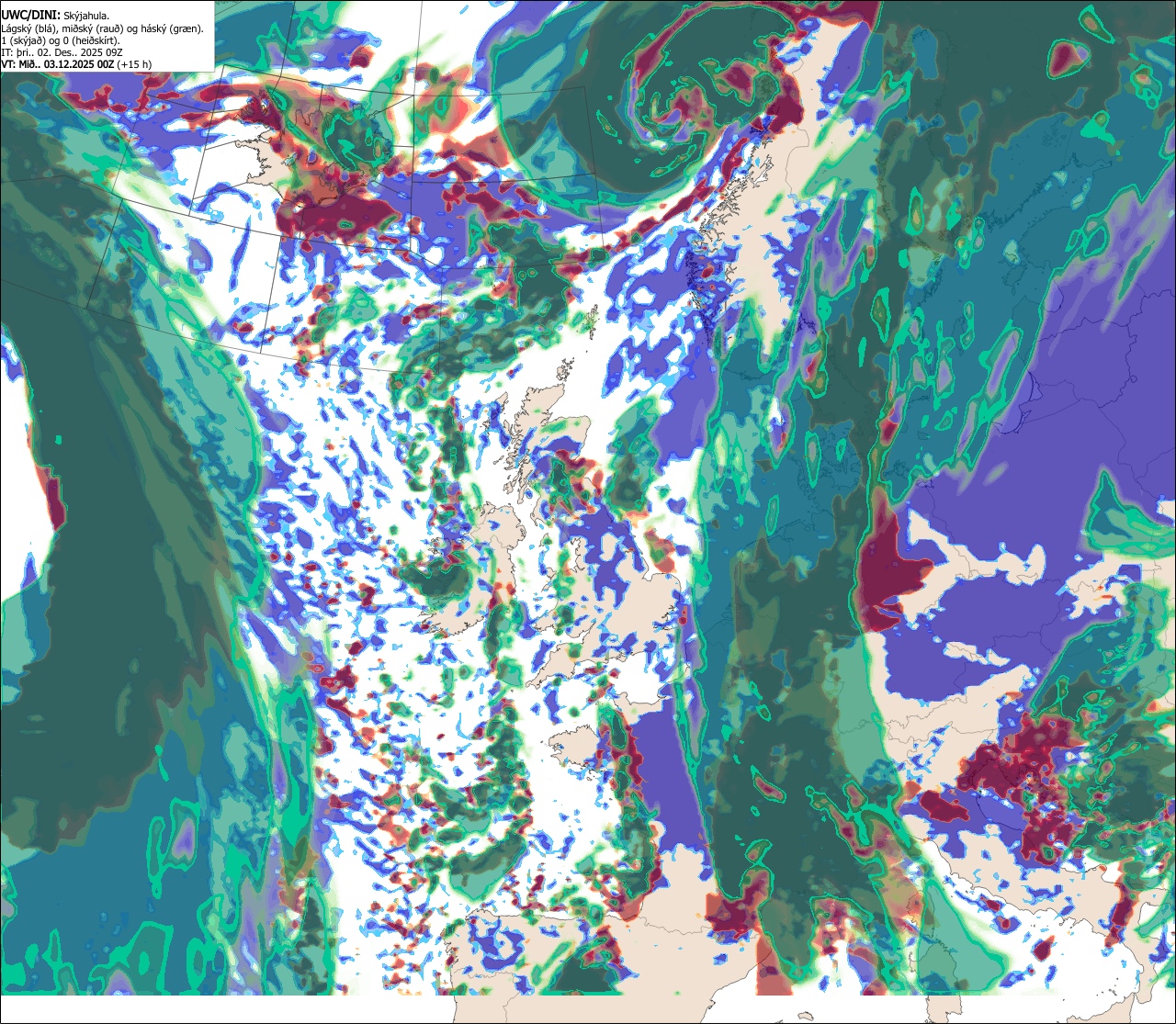Image resolution: width=1176 pixels, height=1024 pixels.
Task: Click the '1 (skýjað) og 0 (heiðskírt).' line
Action: point(61,40)
